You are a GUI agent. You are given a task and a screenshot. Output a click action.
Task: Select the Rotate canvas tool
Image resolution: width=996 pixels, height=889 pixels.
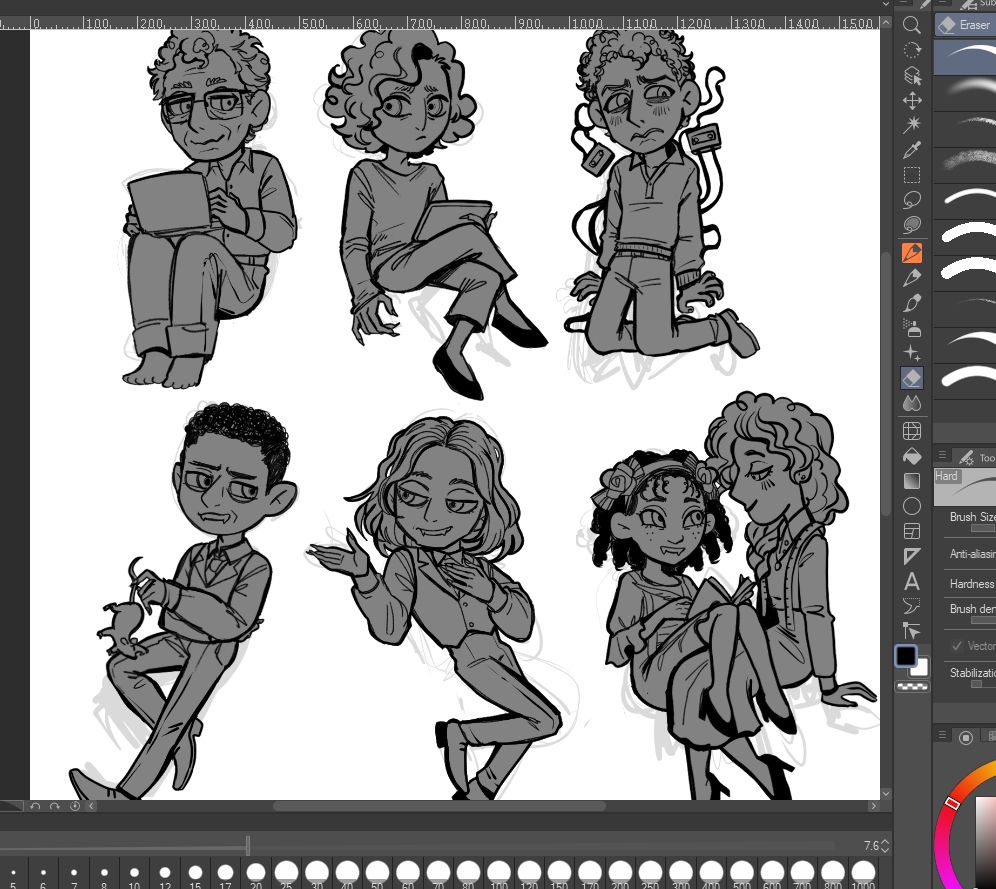[x=912, y=50]
